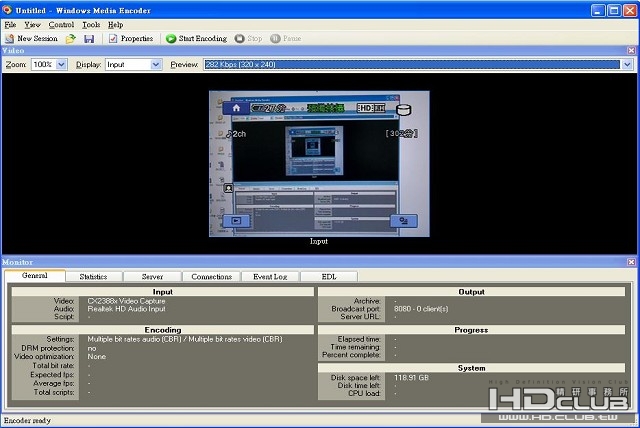
Task: Maximize the Windows Media Encoder window
Action: (x=614, y=10)
